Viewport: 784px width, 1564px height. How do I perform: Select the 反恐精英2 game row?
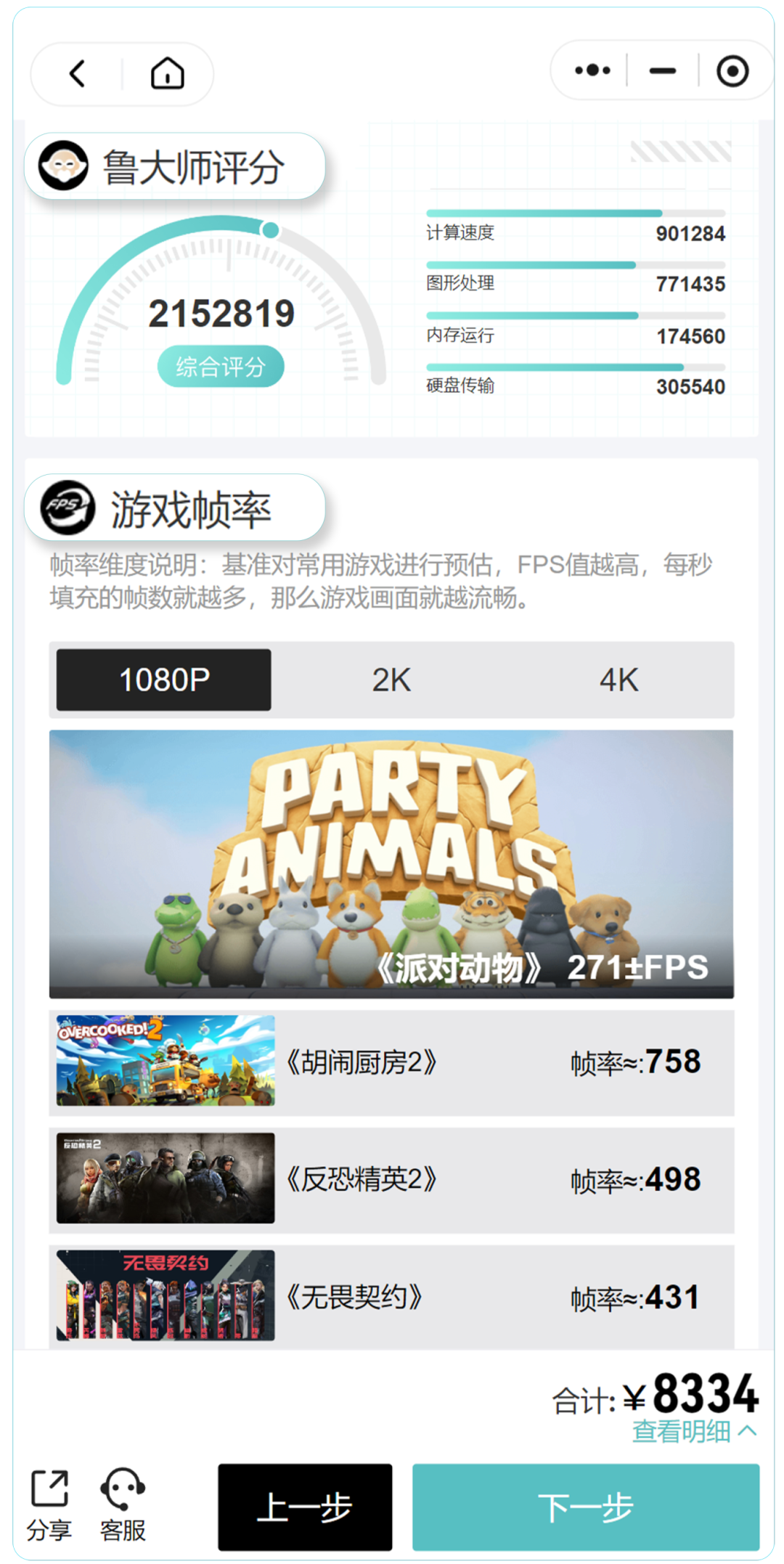click(391, 1180)
